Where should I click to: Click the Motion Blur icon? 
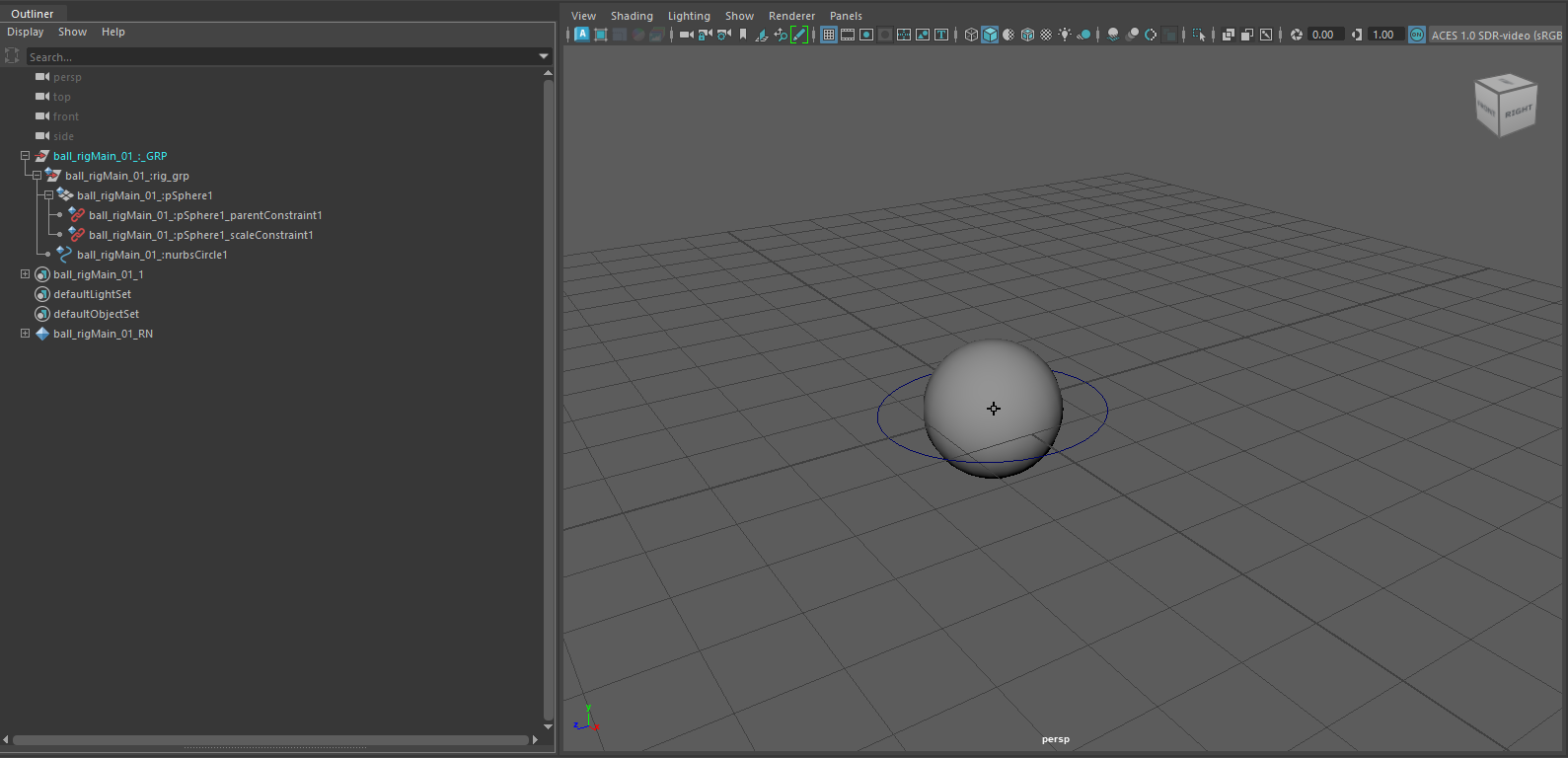pos(1133,35)
